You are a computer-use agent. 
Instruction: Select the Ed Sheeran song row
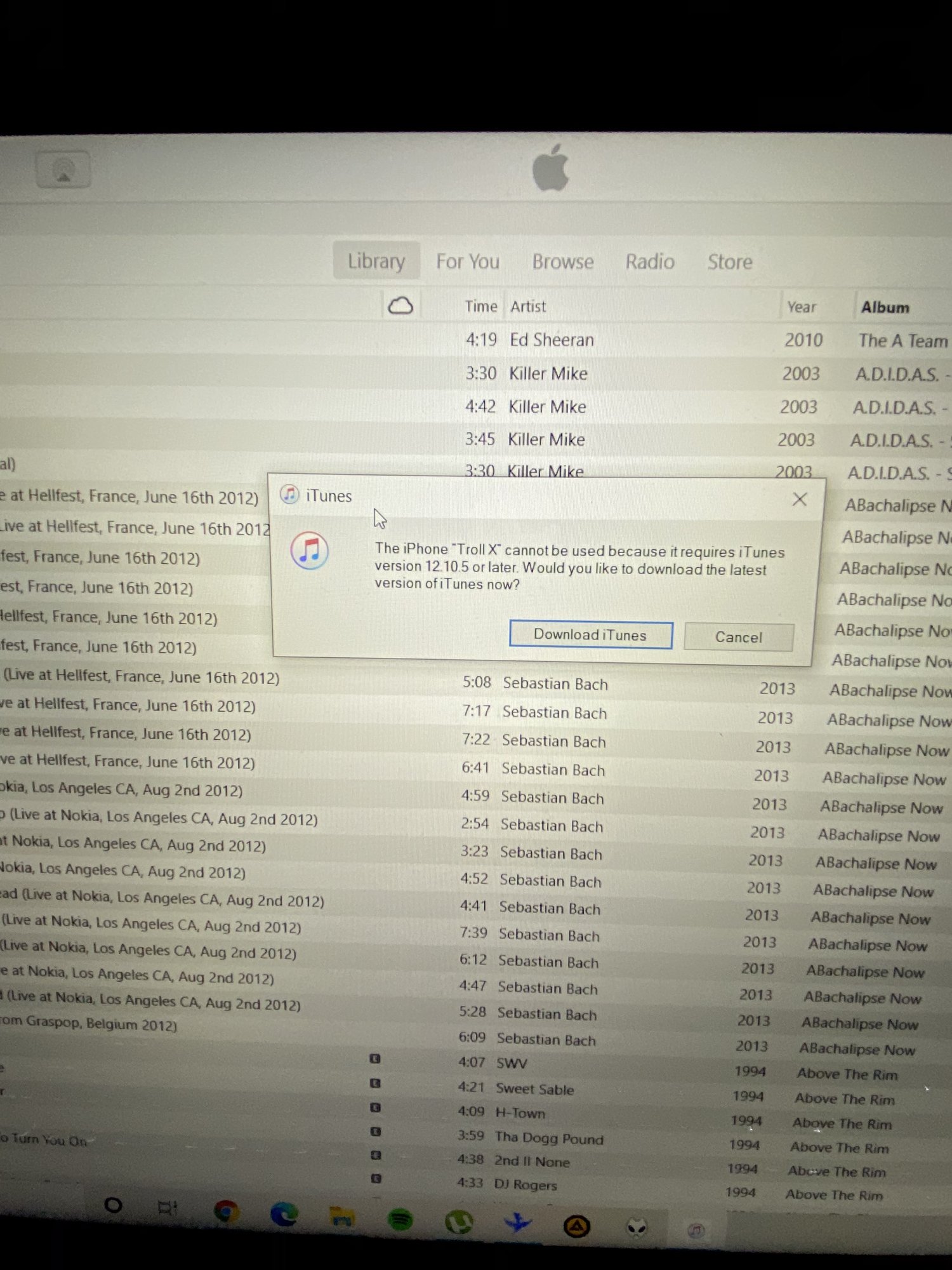click(x=476, y=340)
